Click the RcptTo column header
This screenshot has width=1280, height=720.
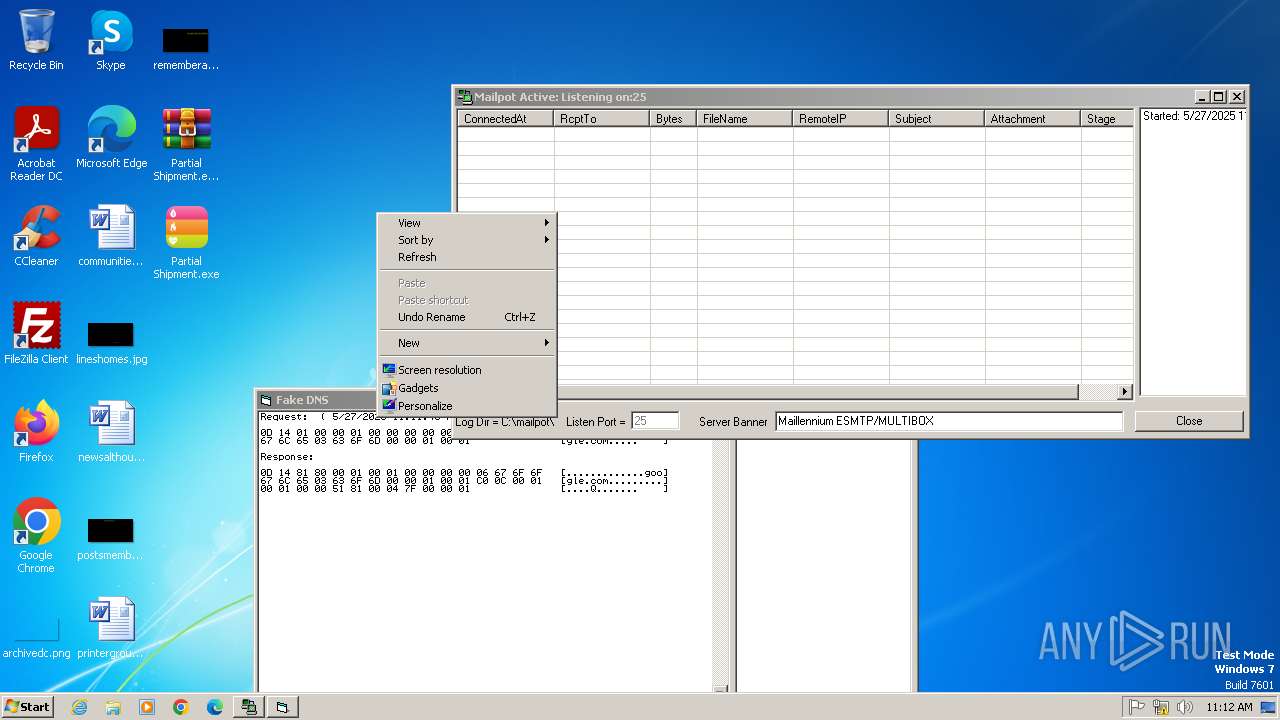(601, 118)
